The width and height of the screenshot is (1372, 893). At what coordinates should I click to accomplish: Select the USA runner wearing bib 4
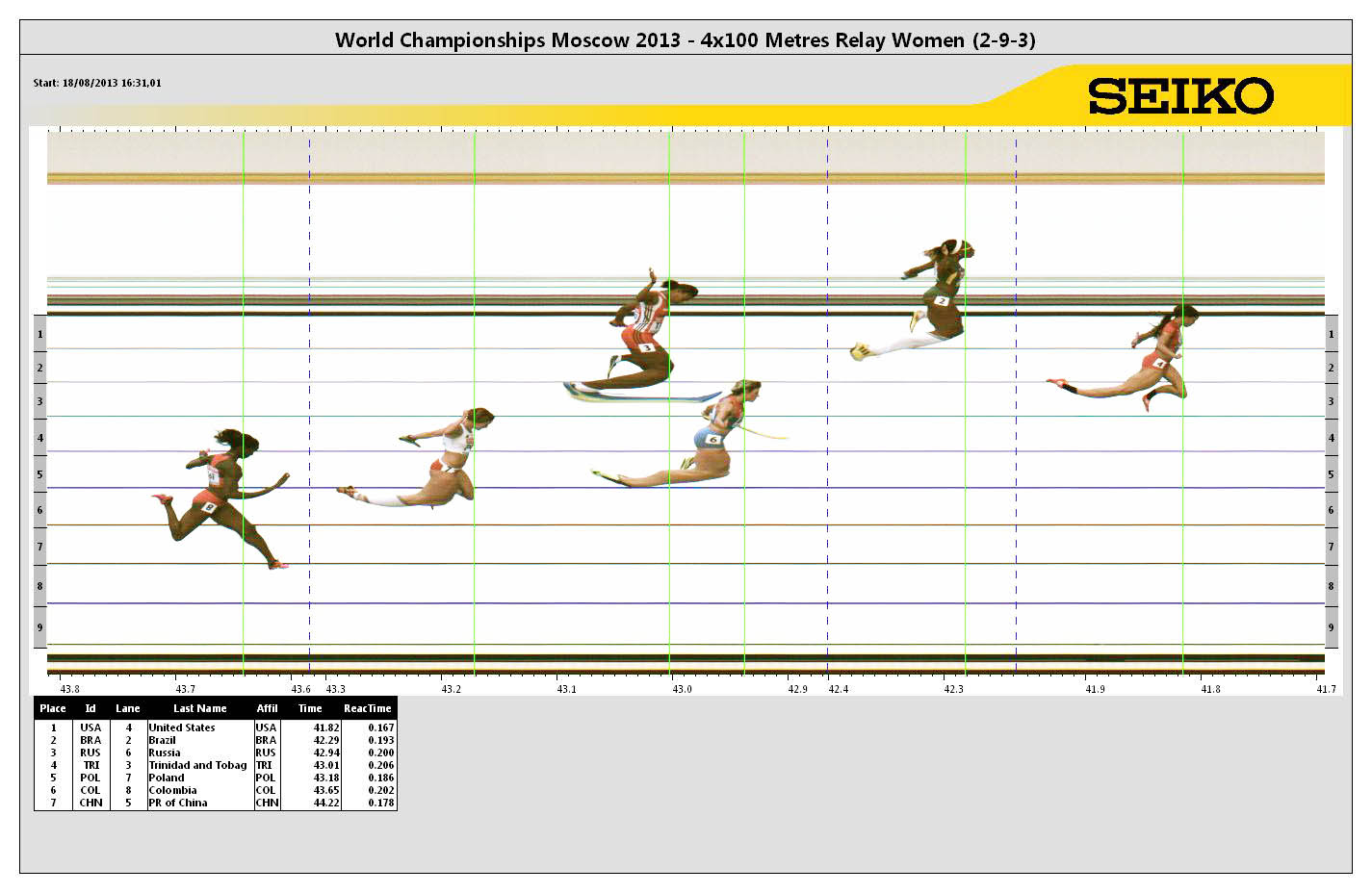(x=1159, y=361)
